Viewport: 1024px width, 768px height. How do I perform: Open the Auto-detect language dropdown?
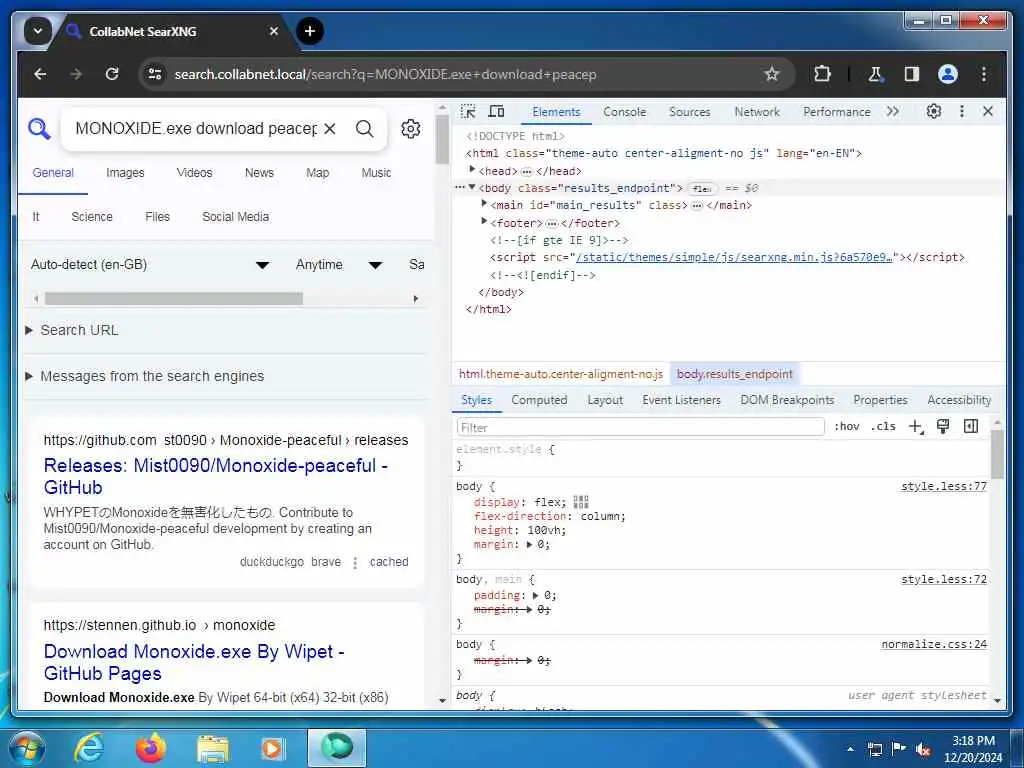[150, 264]
